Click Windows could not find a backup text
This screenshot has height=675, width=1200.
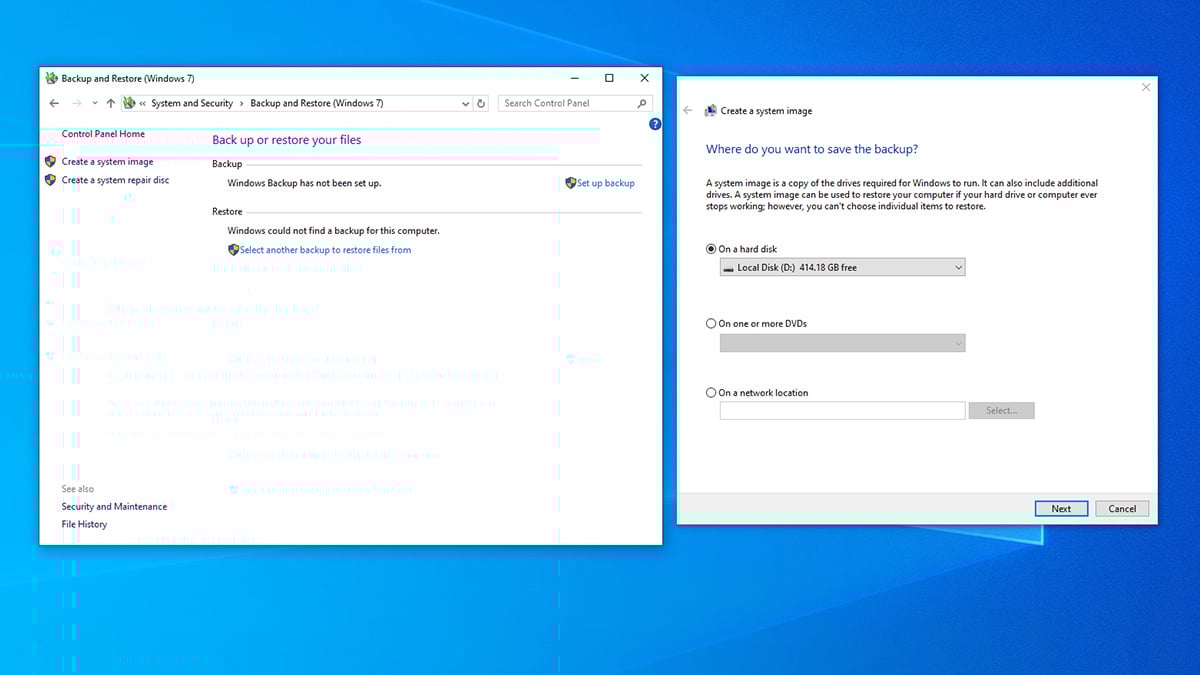(333, 231)
